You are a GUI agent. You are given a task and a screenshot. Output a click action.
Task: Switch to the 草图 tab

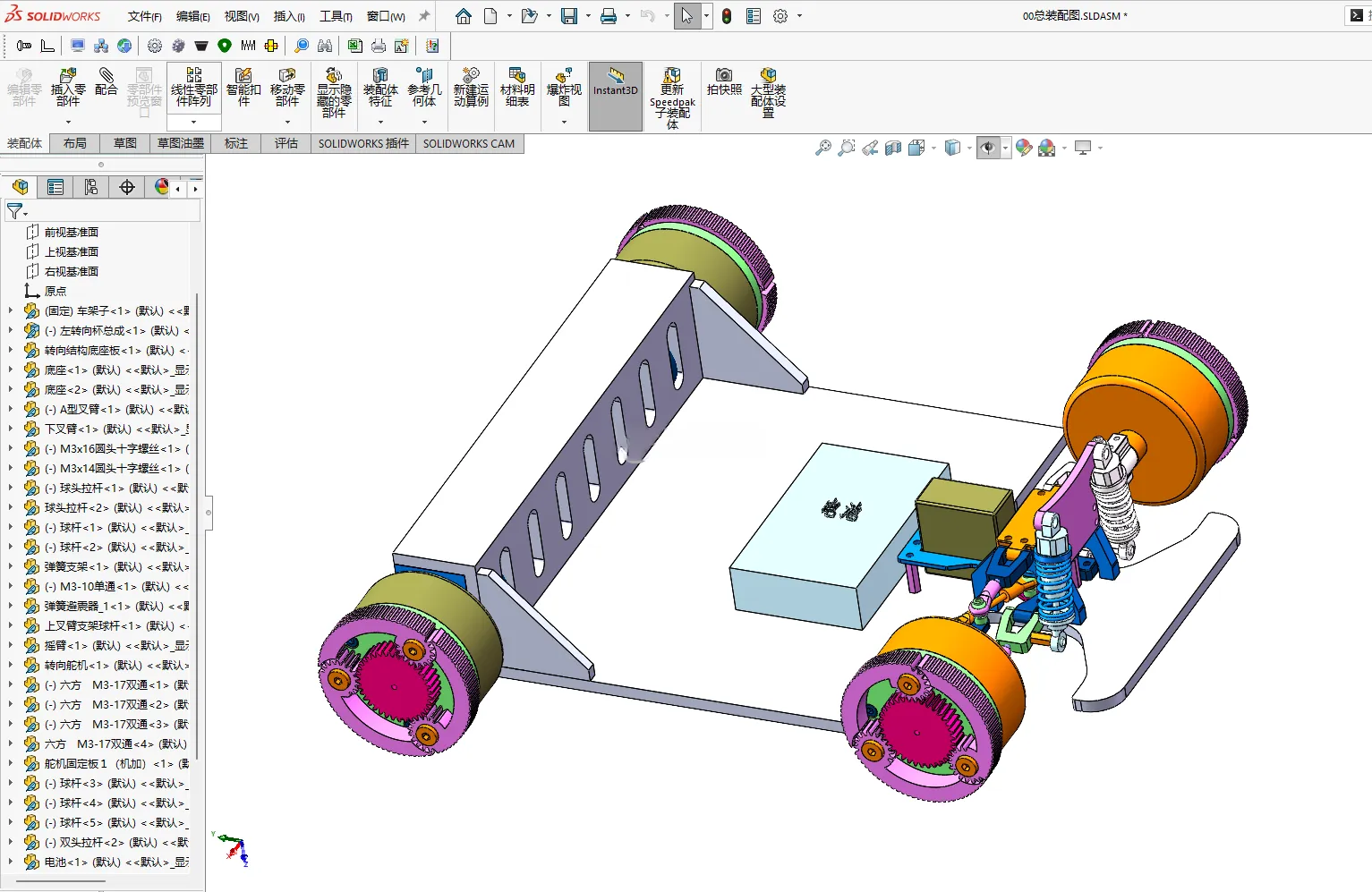[125, 143]
